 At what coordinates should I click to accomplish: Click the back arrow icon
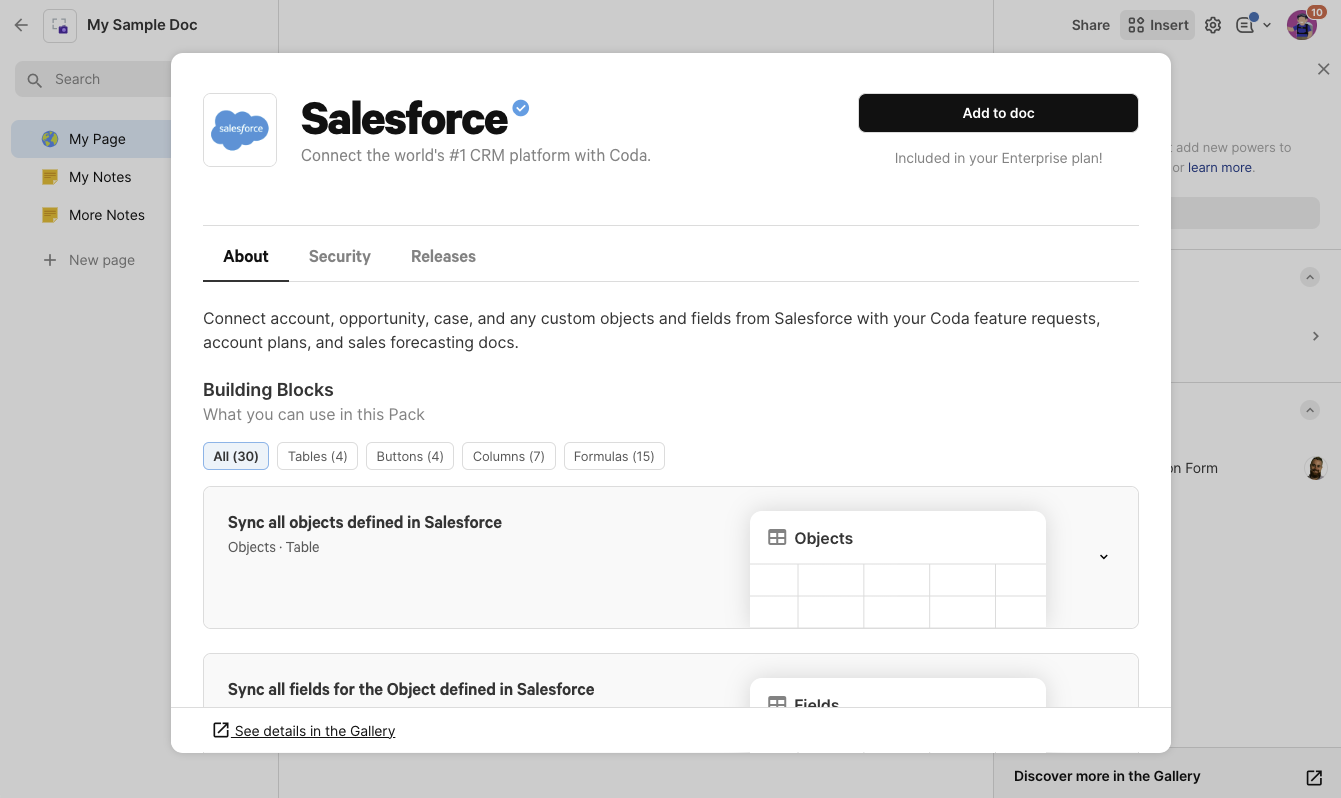pyautogui.click(x=21, y=25)
